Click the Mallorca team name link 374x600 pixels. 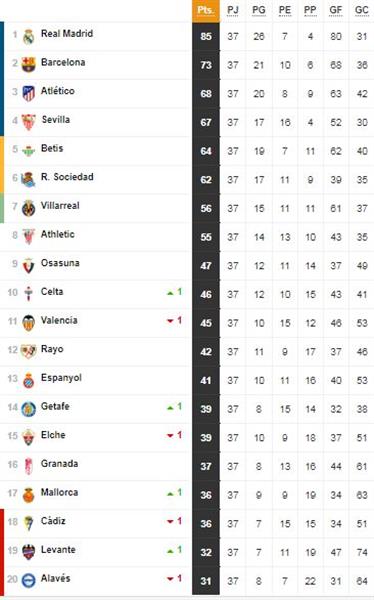59,492
